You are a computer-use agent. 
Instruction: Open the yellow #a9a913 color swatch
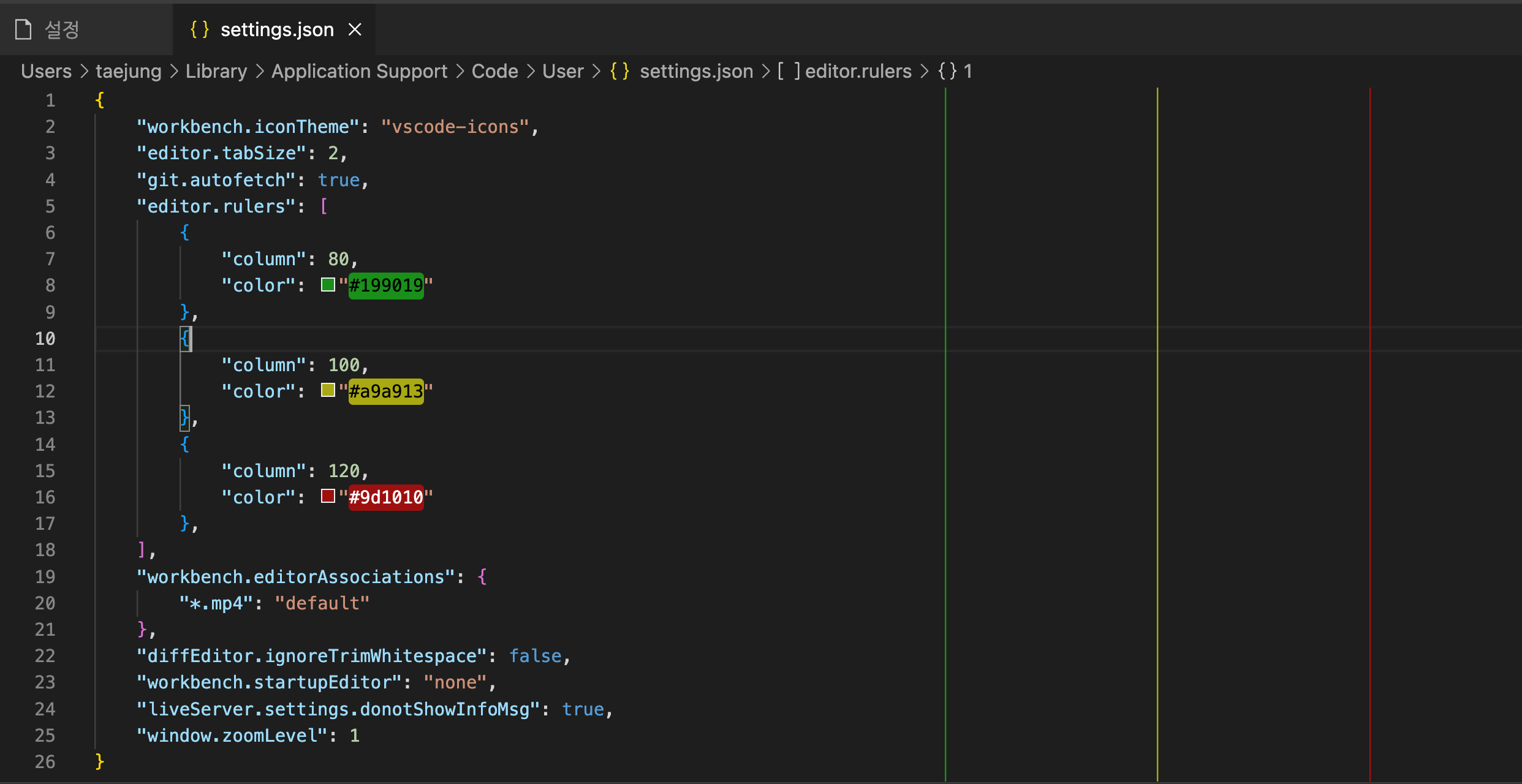[328, 391]
